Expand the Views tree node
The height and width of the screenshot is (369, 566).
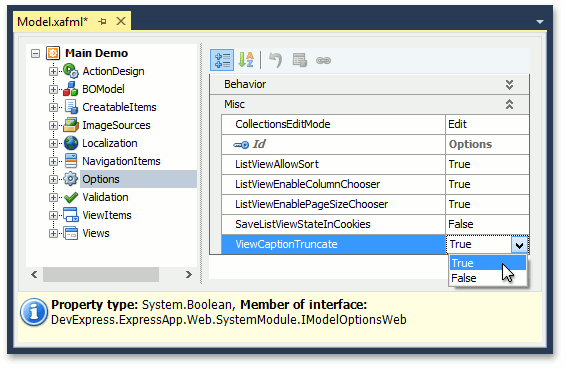coord(53,233)
